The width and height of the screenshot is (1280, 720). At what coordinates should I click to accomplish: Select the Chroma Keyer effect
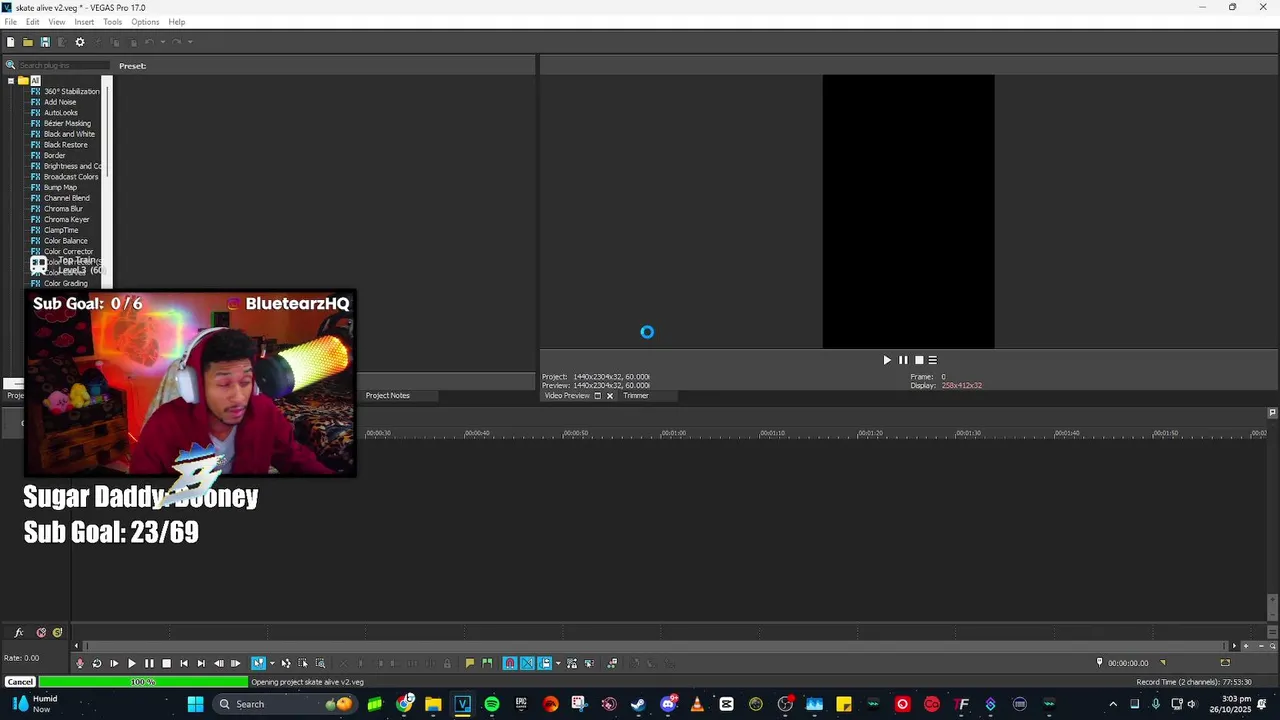coord(66,220)
